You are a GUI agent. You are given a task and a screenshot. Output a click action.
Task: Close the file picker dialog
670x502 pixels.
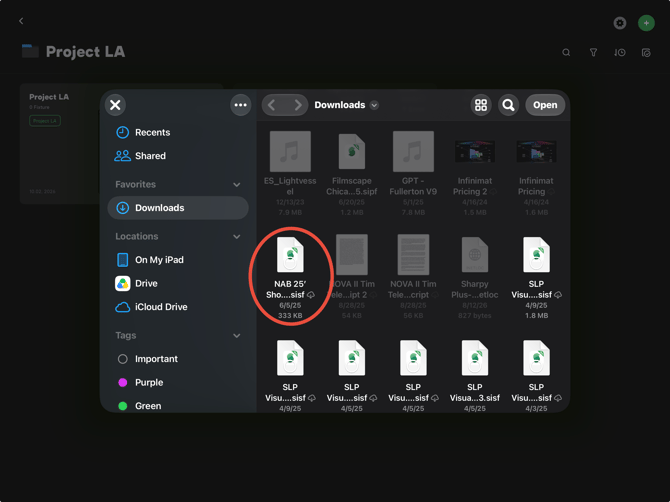(115, 105)
